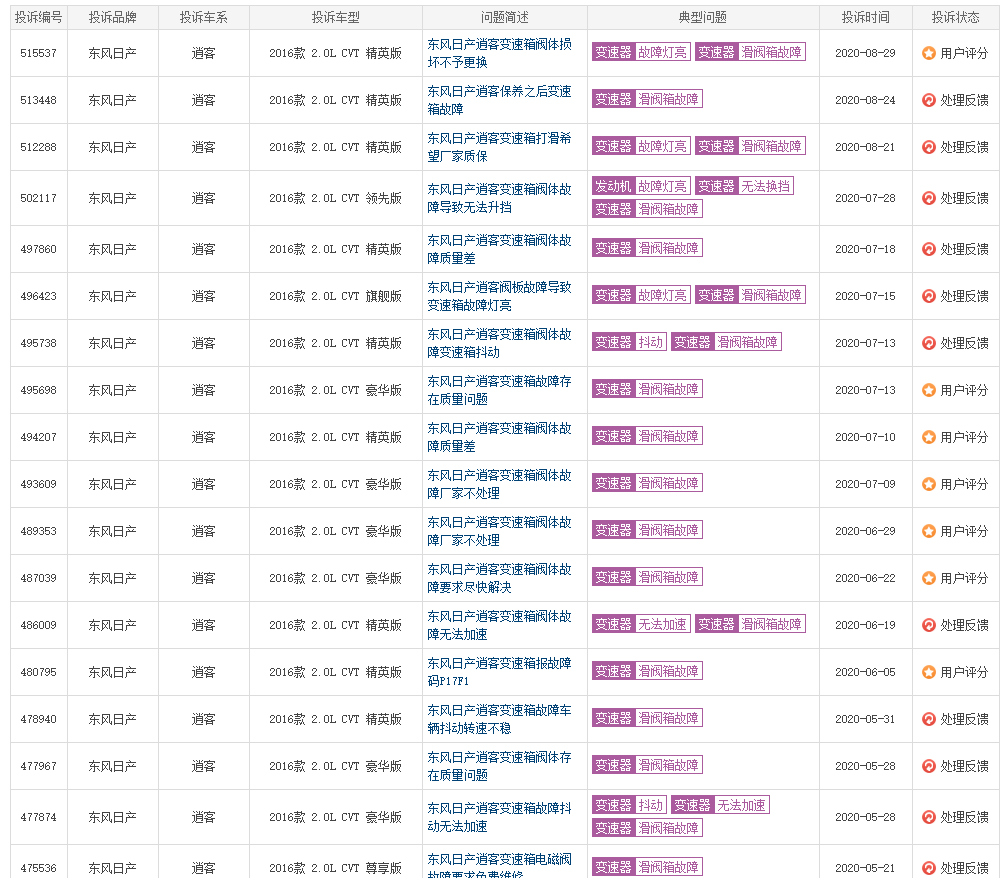Click the 发动机 故障灯亮 tag

tap(641, 186)
